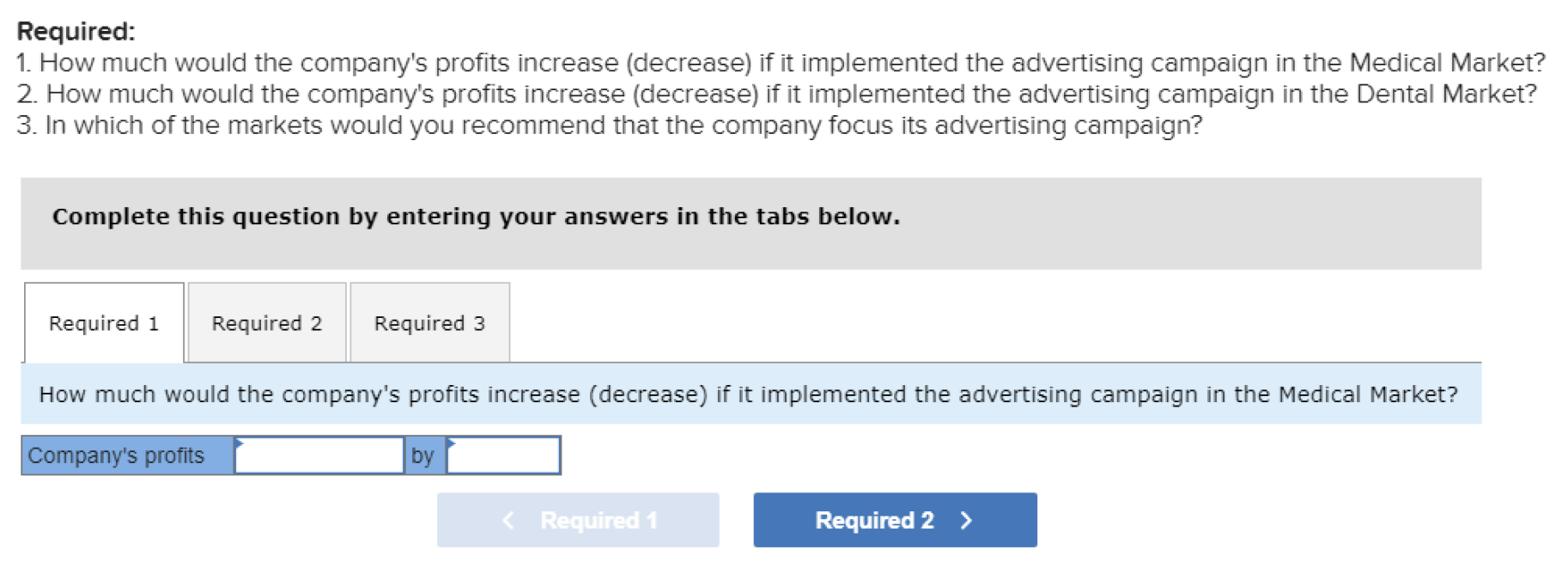View the Dental Market question on Required 2
This screenshot has width=1568, height=562.
[x=266, y=322]
